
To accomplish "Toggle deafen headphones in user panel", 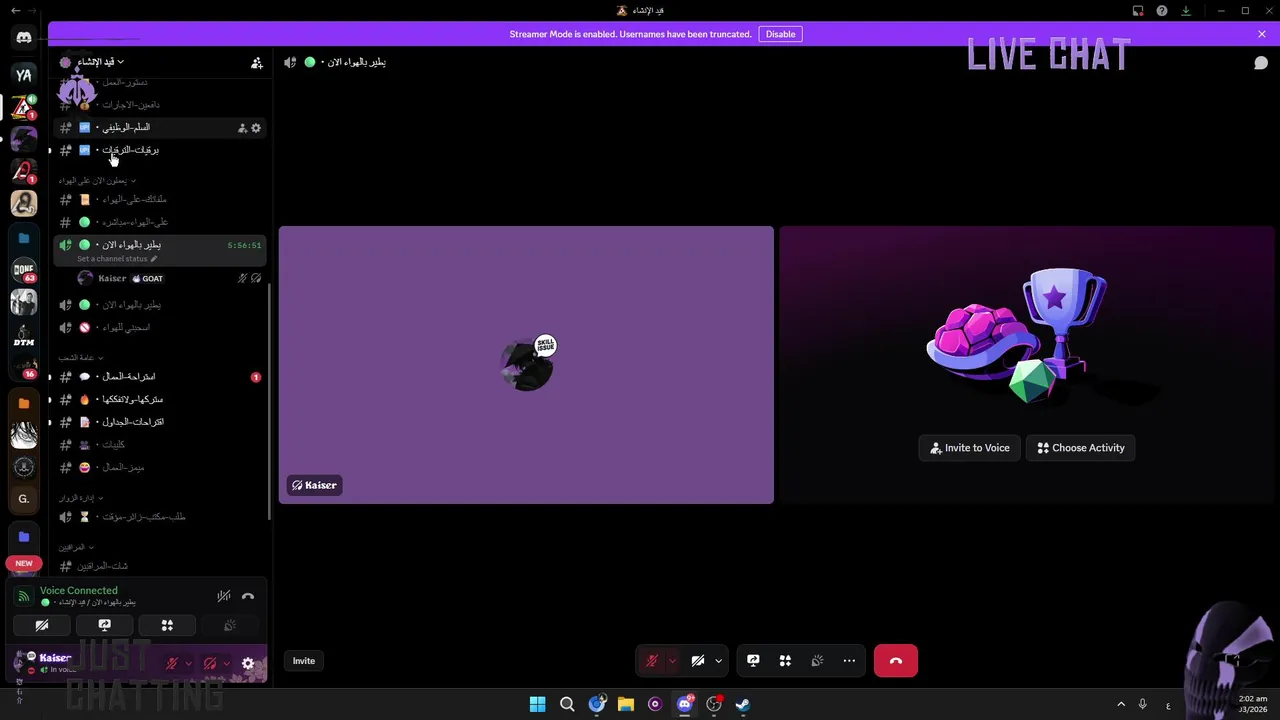I will [x=210, y=663].
